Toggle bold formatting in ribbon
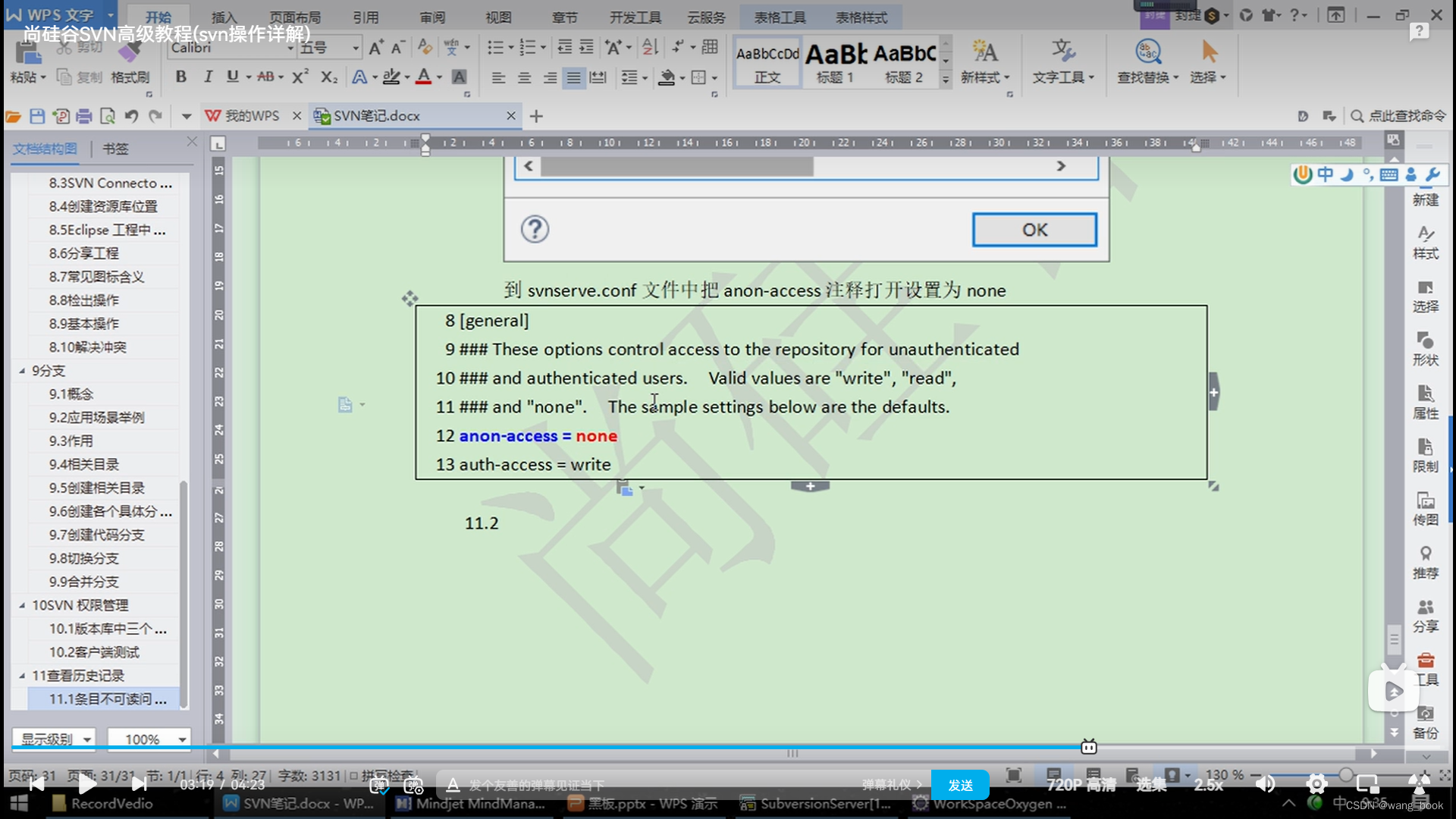The height and width of the screenshot is (819, 1456). tap(180, 77)
